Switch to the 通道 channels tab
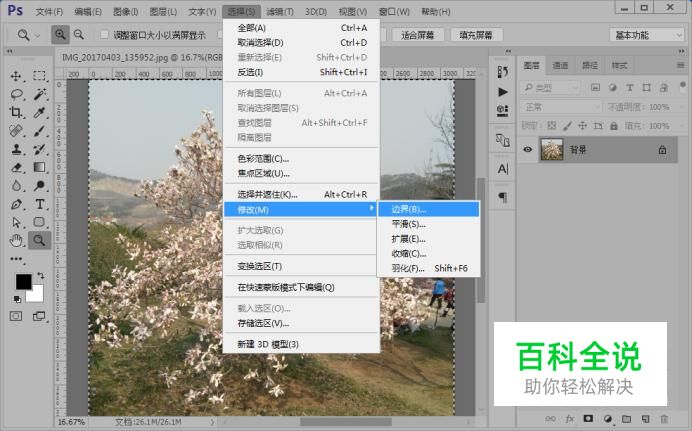This screenshot has width=692, height=431. 560,65
